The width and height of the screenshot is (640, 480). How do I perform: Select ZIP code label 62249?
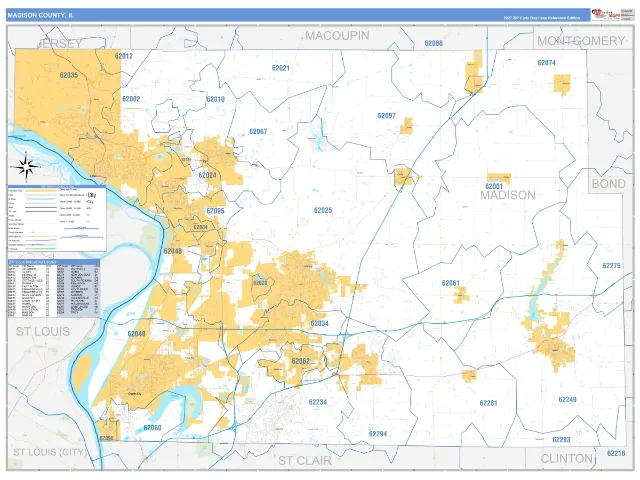567,400
